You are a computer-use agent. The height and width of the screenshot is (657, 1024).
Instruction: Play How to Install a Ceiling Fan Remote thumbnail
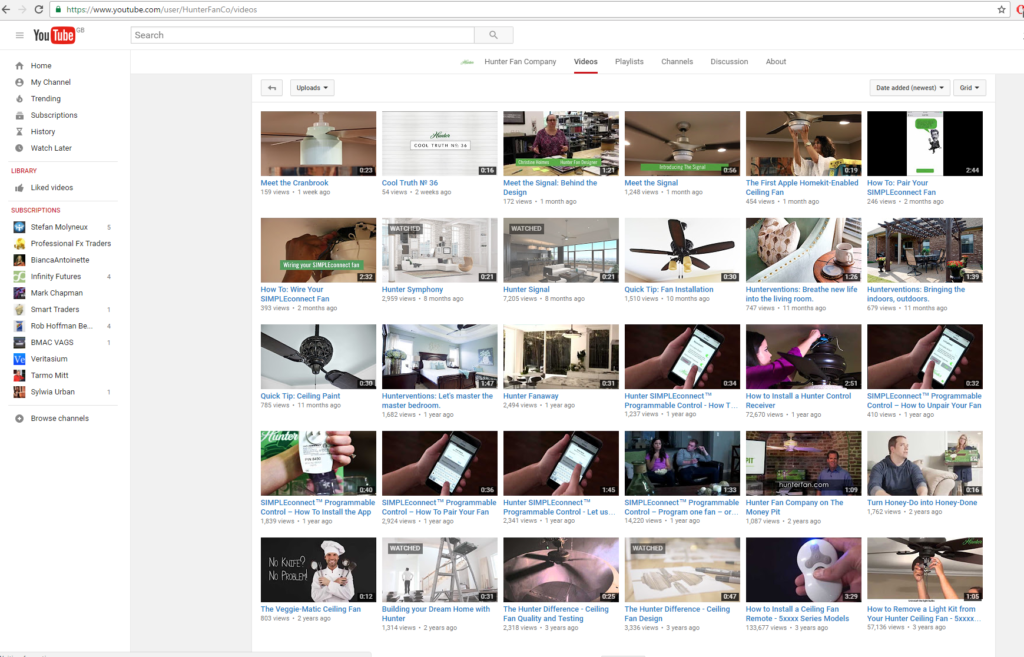[x=803, y=569]
